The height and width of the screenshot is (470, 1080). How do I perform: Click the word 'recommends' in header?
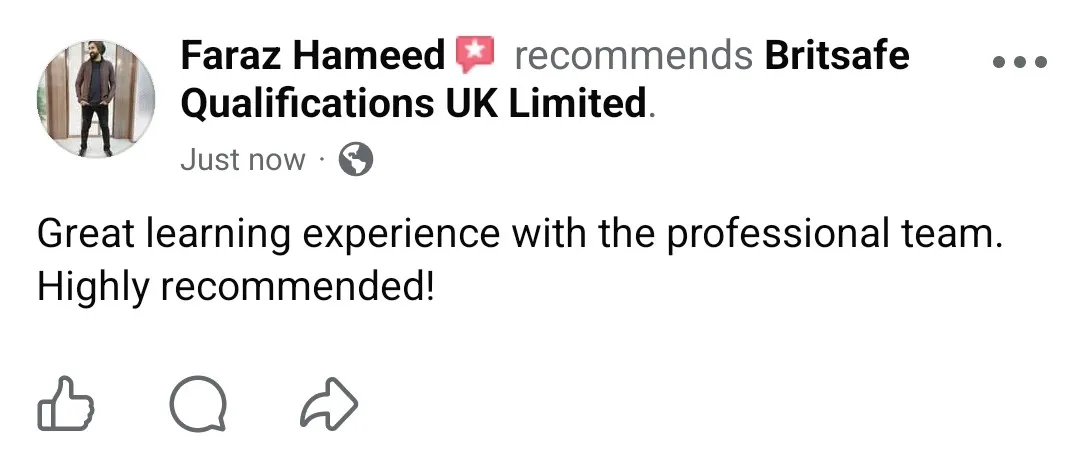634,57
